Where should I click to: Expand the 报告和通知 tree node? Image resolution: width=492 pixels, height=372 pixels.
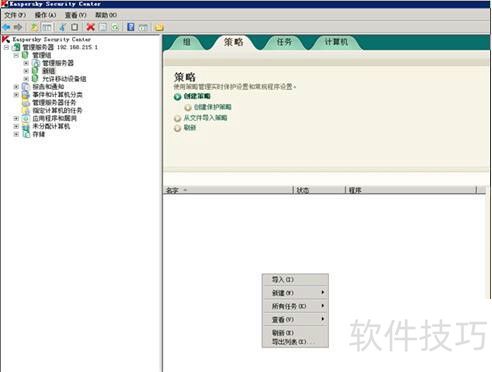(16, 87)
